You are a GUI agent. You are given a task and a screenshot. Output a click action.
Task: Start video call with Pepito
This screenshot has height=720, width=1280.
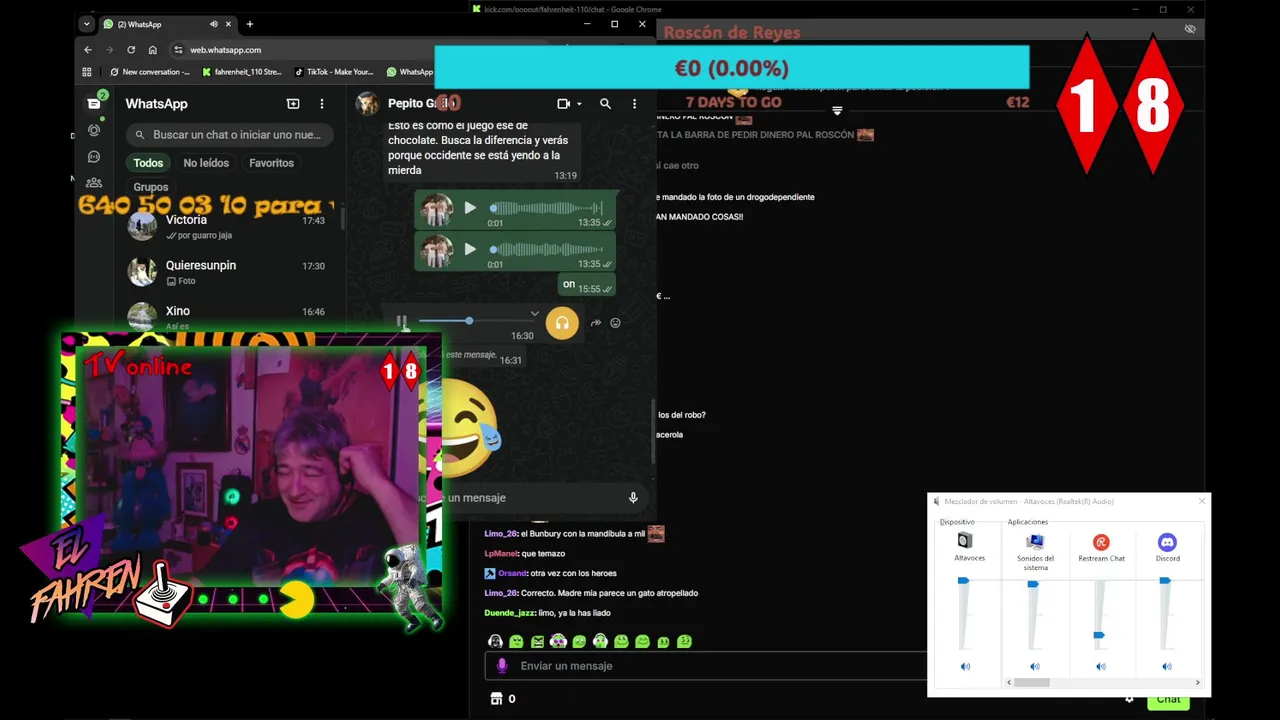563,103
